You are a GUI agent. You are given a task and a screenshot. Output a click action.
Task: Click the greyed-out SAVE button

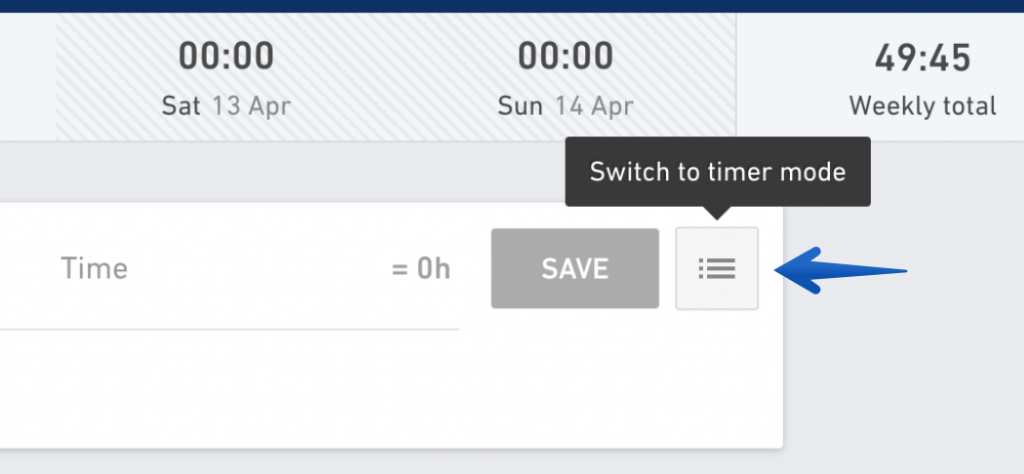575,268
